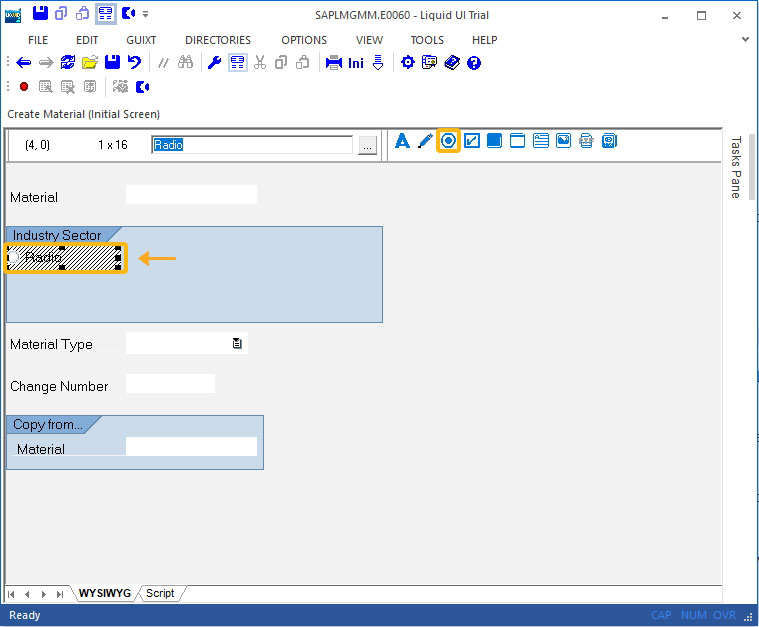
Task: Open the TOOLS menu
Action: tap(427, 40)
